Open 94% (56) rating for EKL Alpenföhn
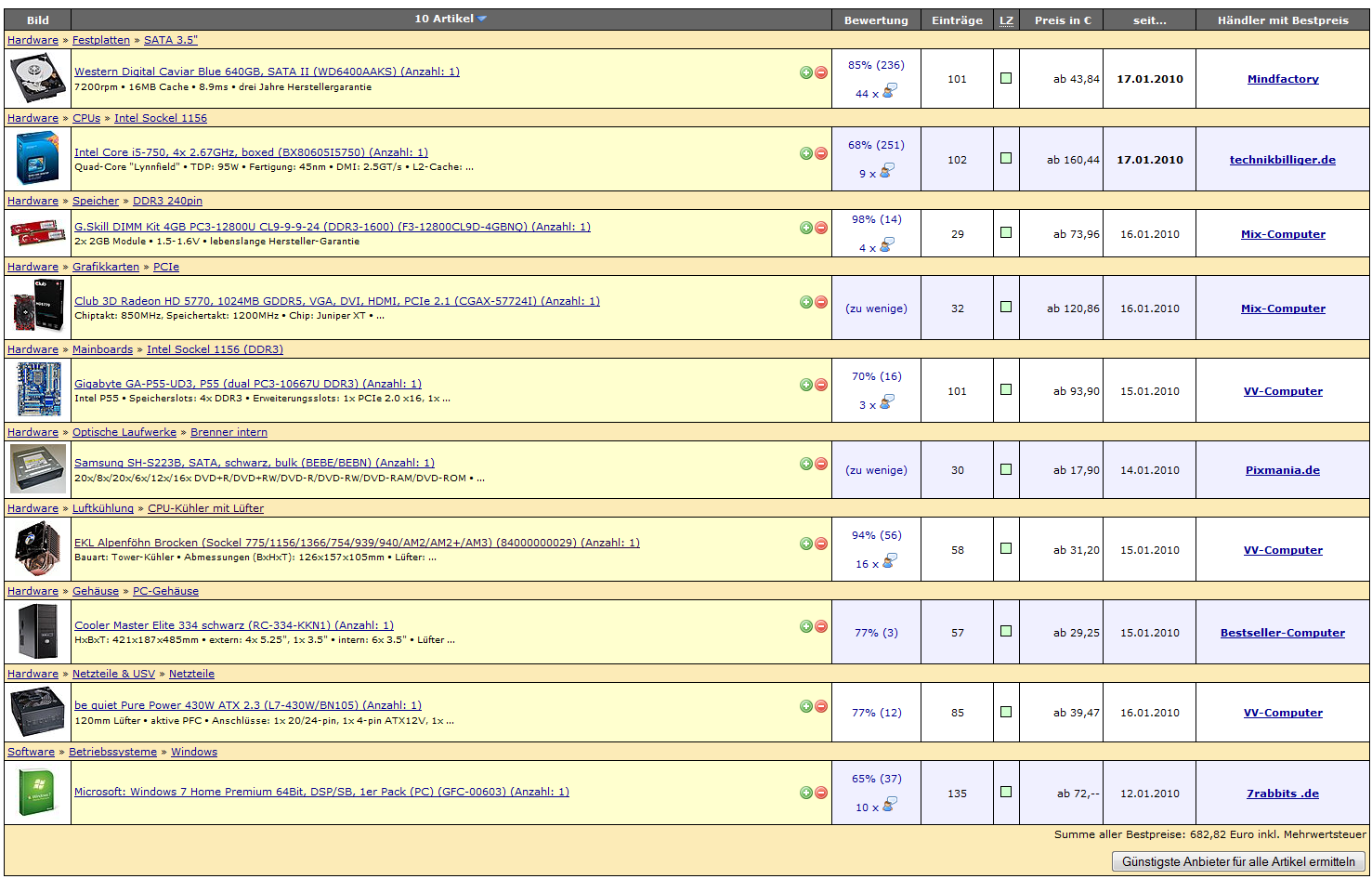This screenshot has width=1372, height=879. 876,535
